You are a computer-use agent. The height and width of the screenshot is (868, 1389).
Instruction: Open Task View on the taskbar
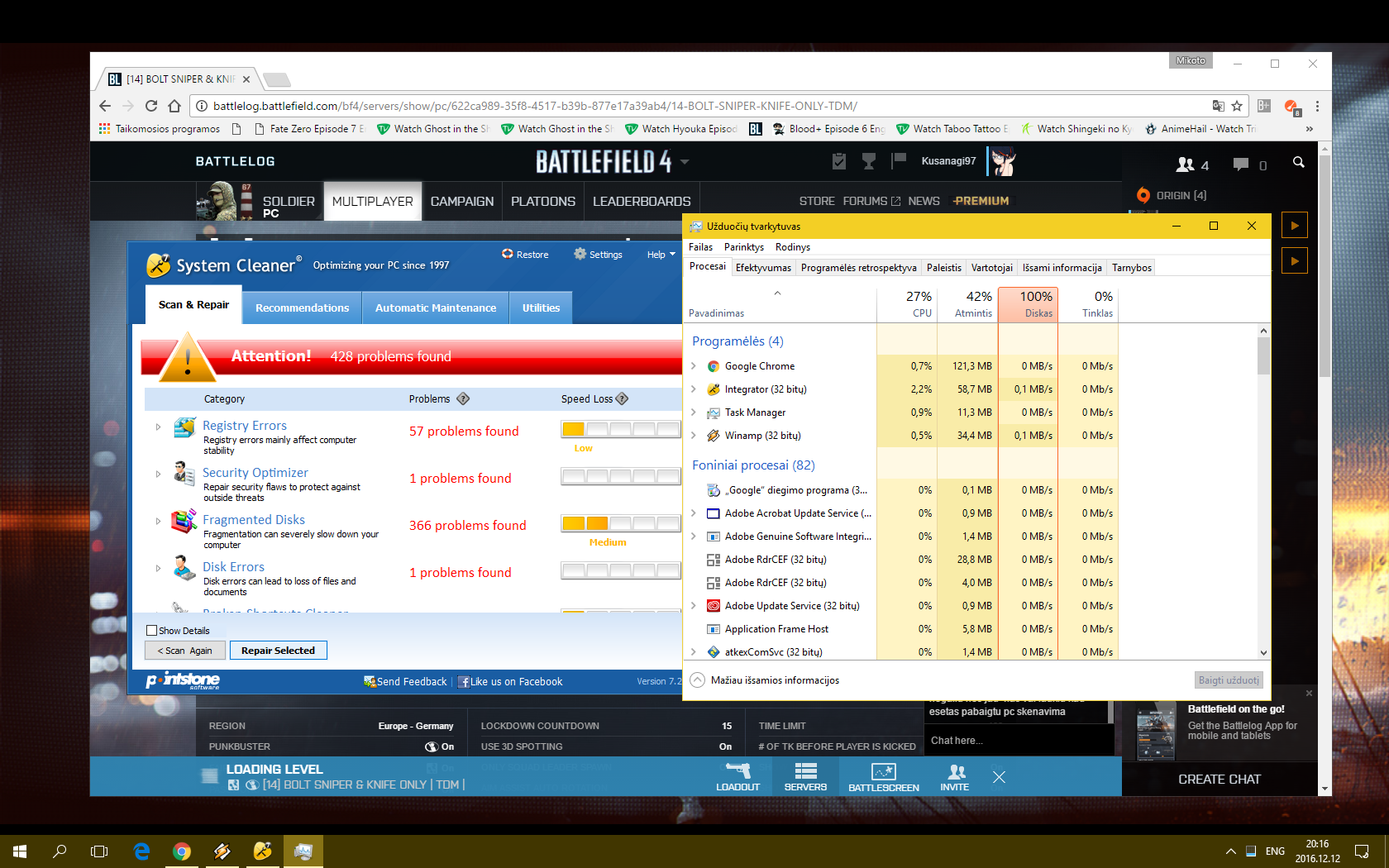click(99, 851)
